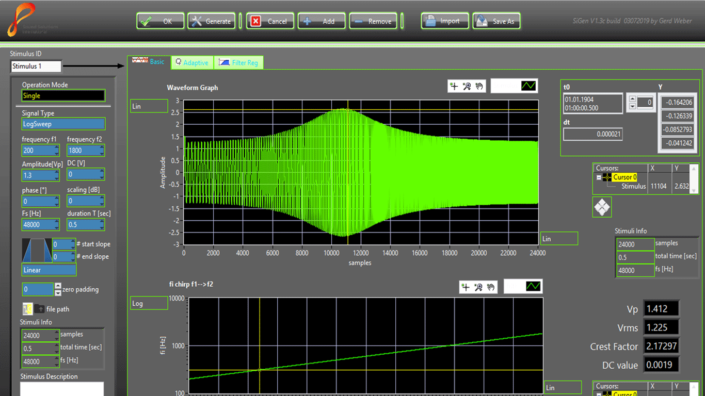Click the Stimulus Description text box
705x396 pixels.
[x=62, y=389]
